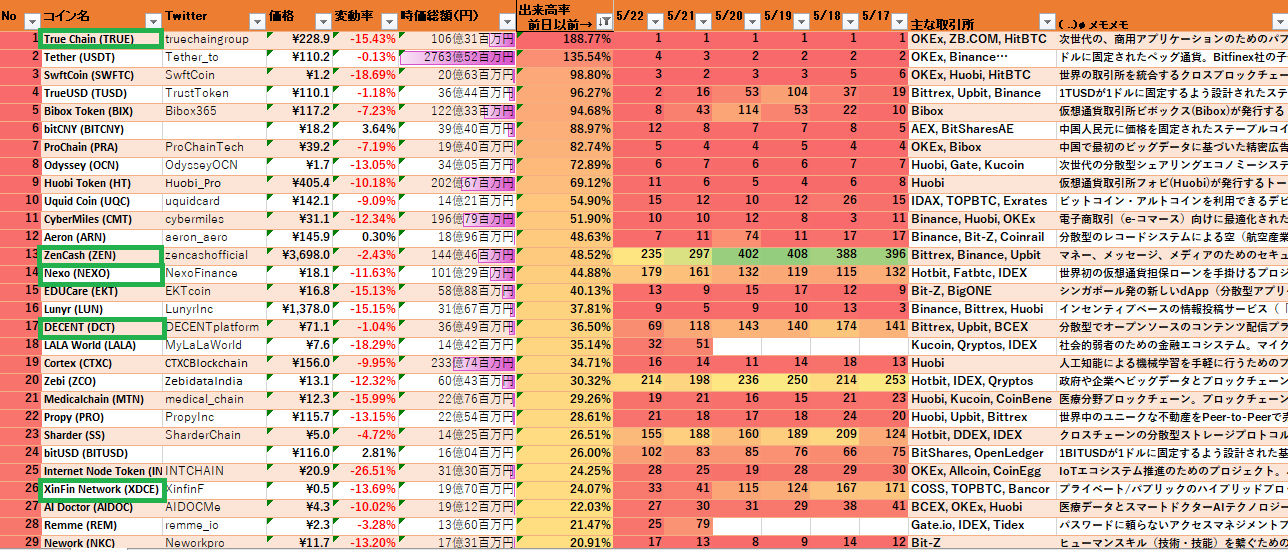
Task: Select the 188.77% volume ratio cell
Action: click(564, 39)
